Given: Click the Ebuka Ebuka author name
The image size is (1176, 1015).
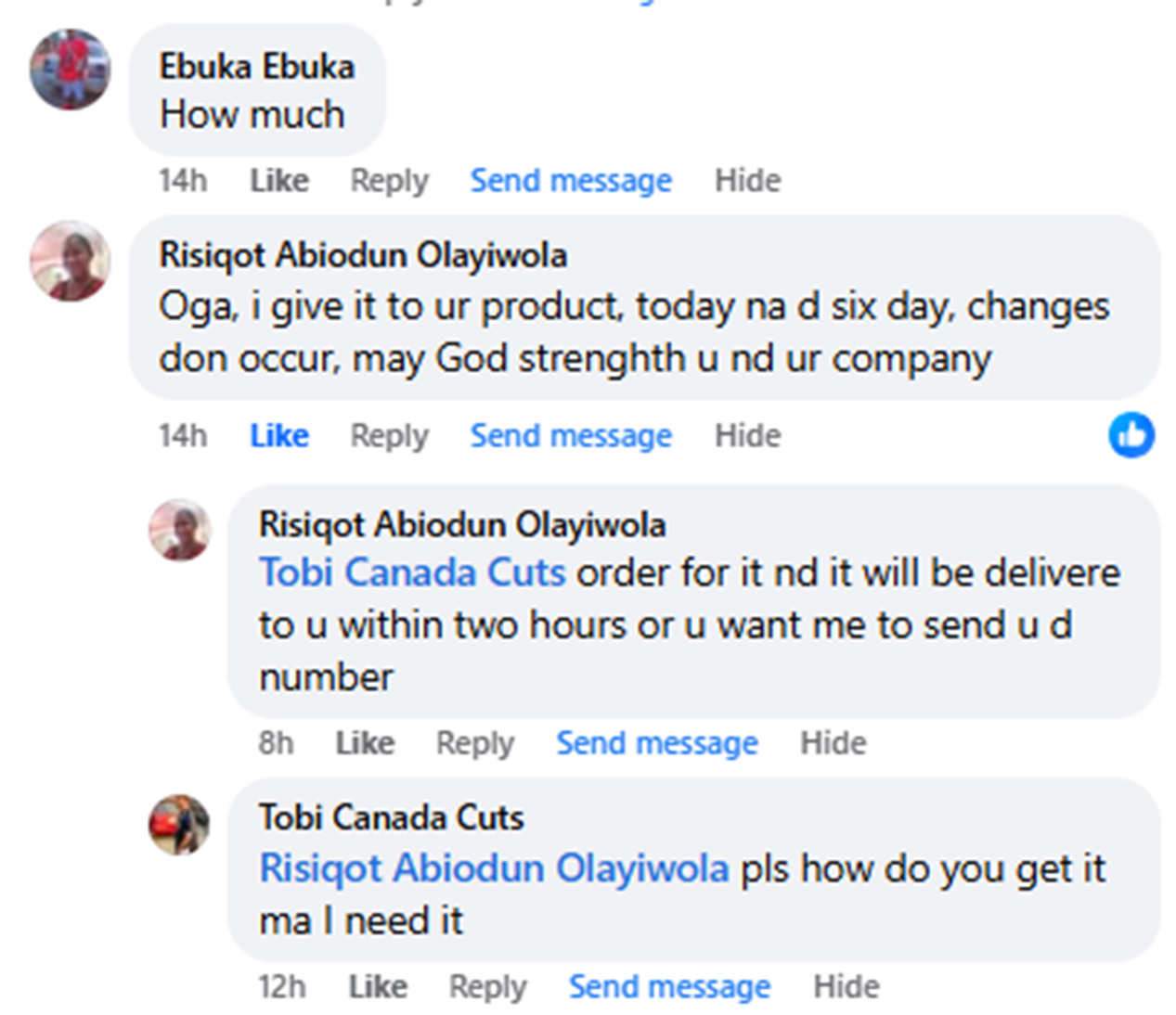Looking at the screenshot, I should (257, 67).
